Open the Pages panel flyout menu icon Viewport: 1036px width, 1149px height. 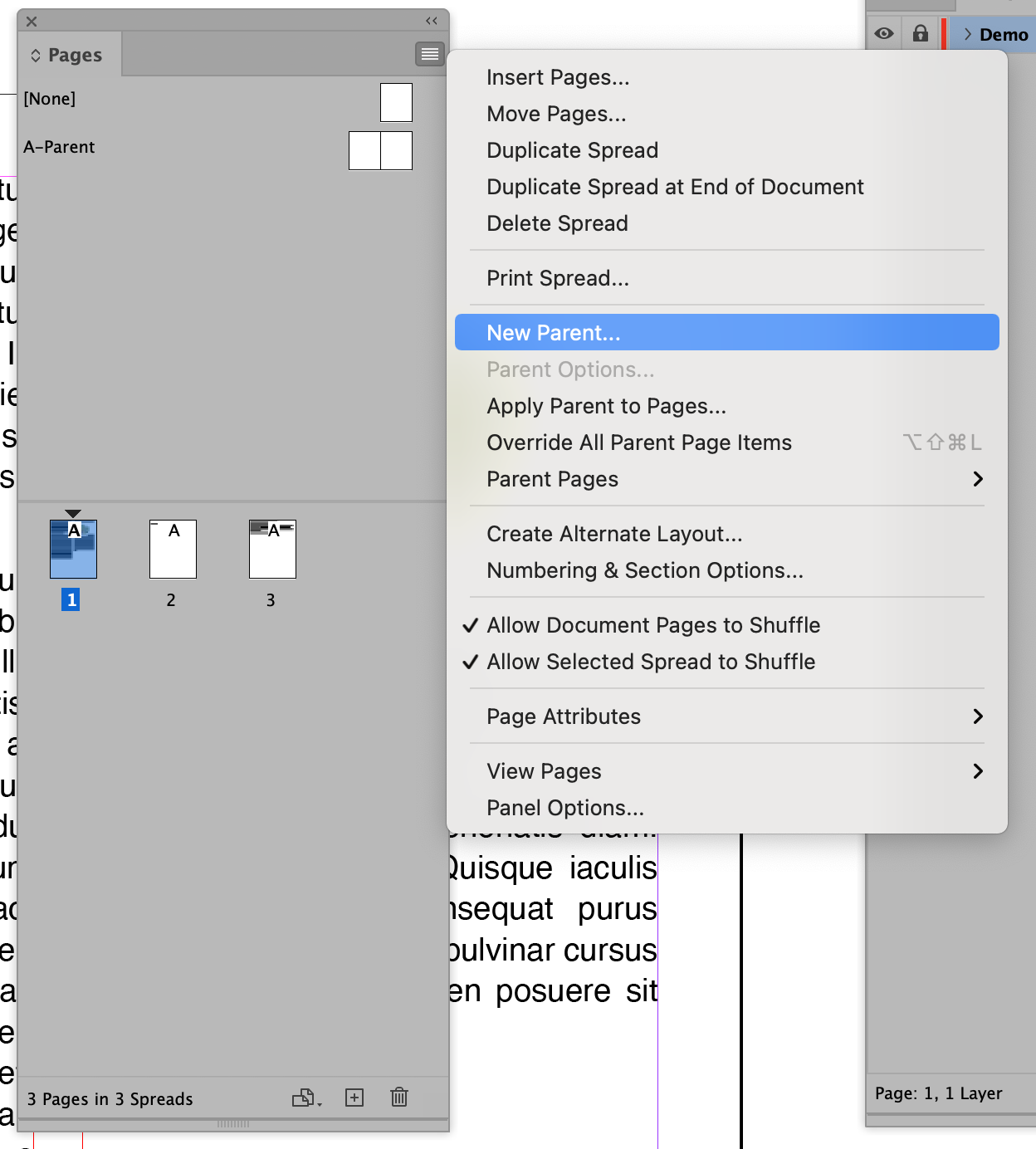429,54
